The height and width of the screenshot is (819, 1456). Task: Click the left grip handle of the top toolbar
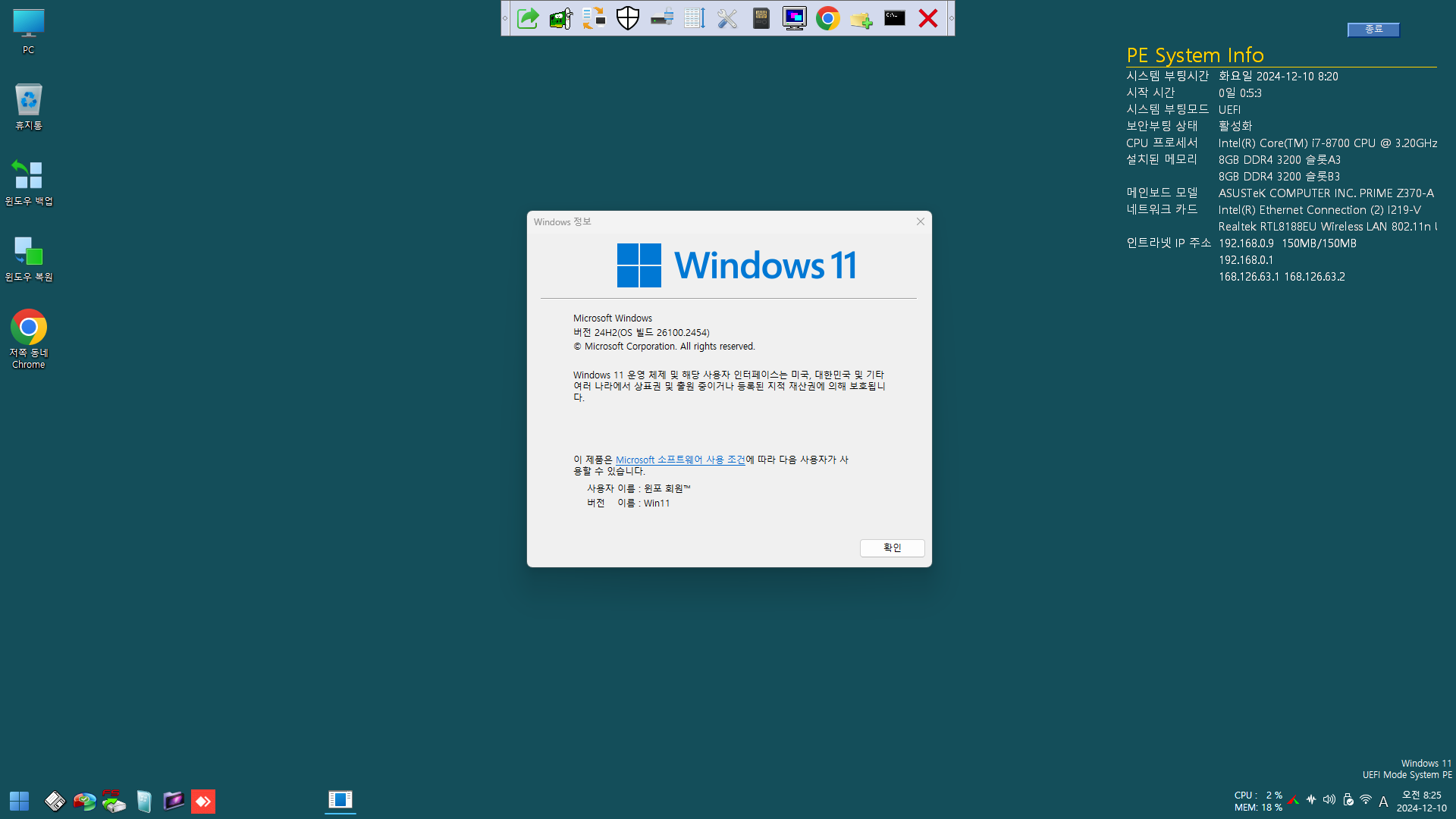[x=505, y=18]
